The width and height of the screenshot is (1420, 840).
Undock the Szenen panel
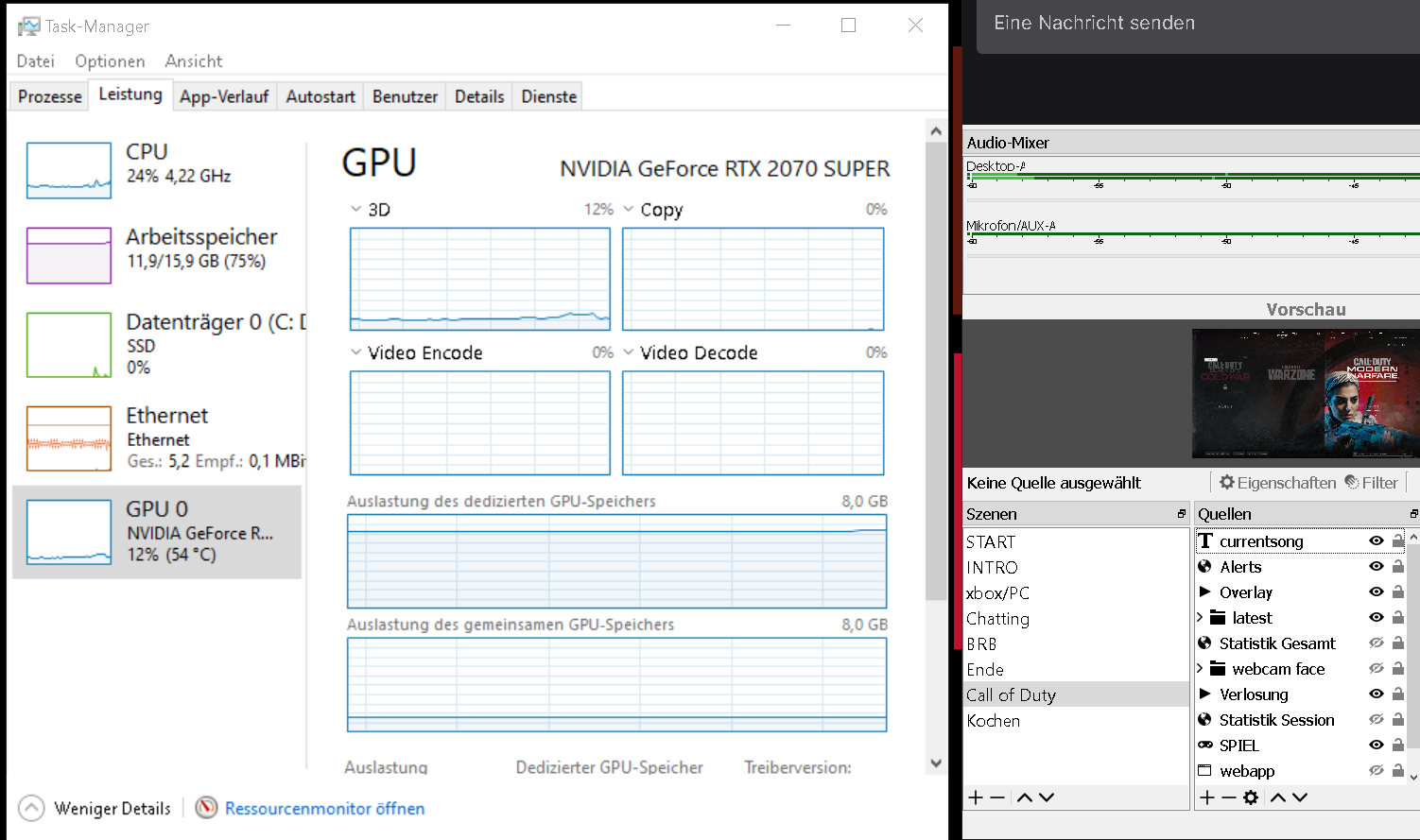pyautogui.click(x=1181, y=514)
